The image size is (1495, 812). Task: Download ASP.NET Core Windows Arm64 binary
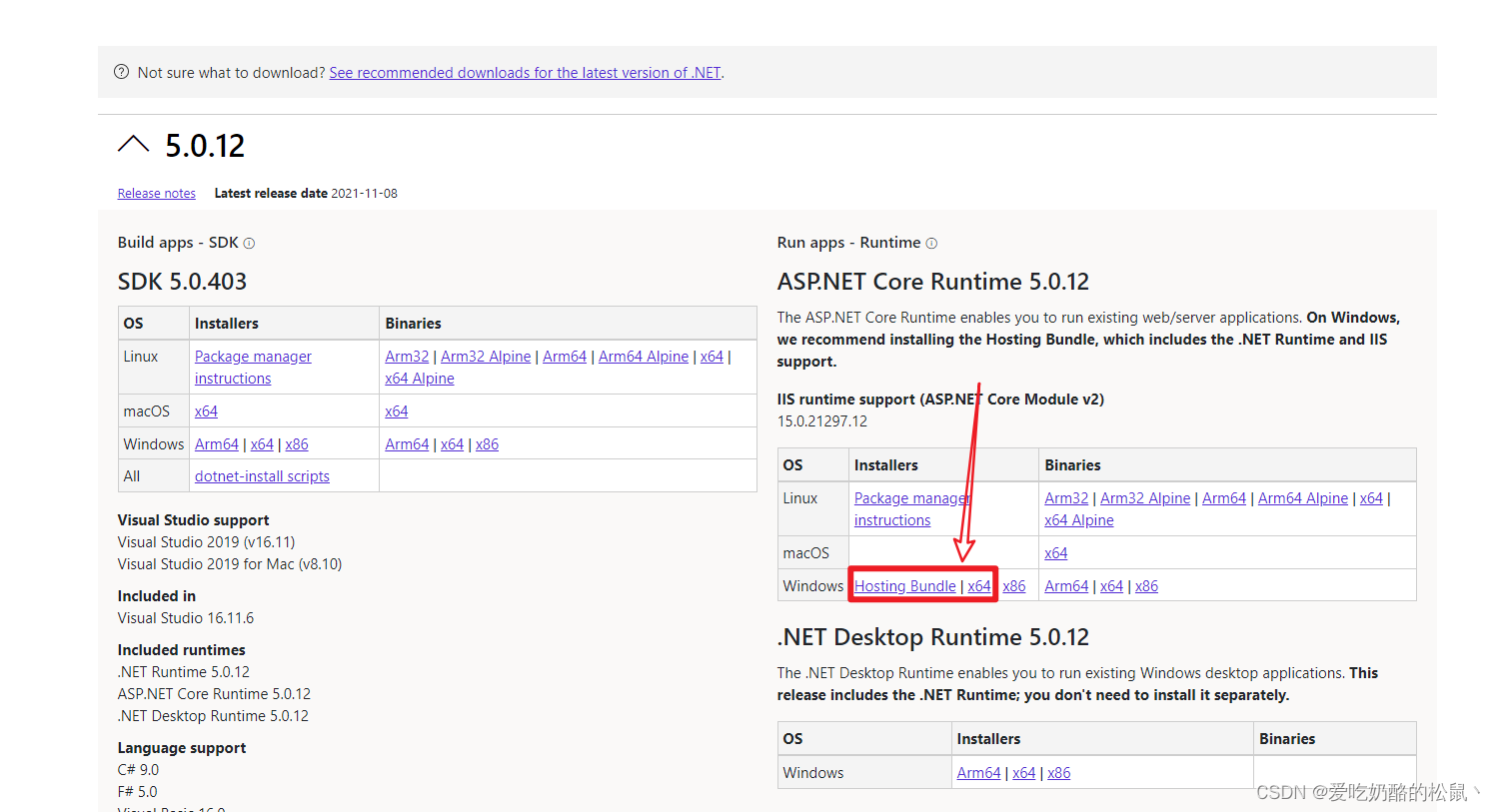[1066, 586]
